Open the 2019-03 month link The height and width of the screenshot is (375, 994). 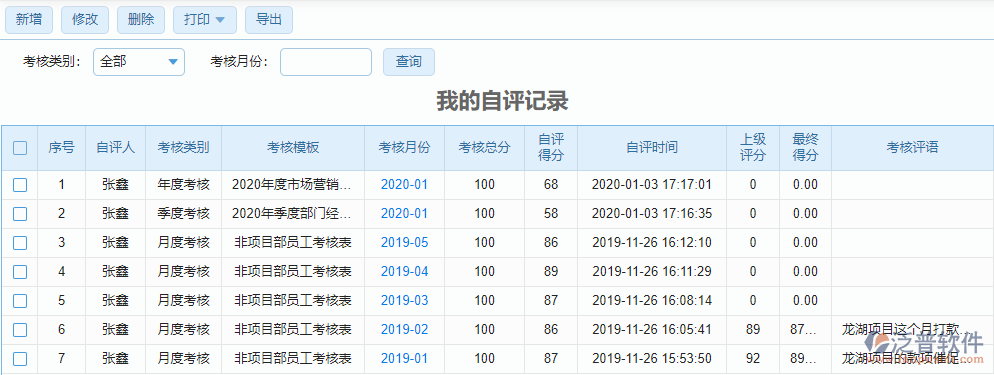point(404,301)
